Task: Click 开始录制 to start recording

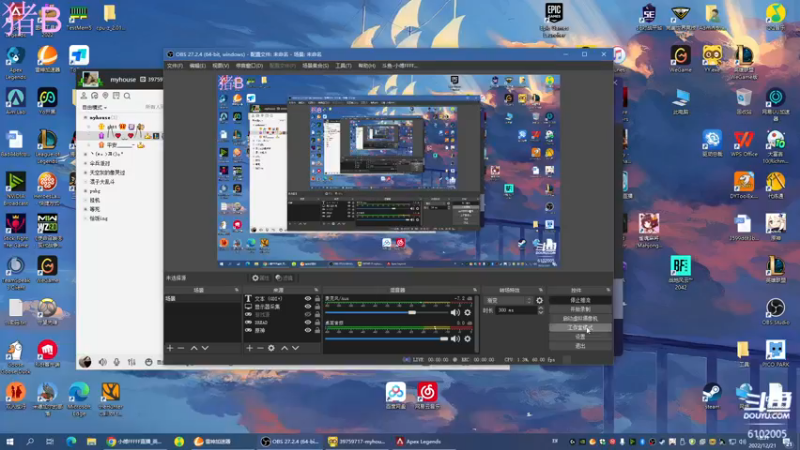Action: click(x=580, y=309)
